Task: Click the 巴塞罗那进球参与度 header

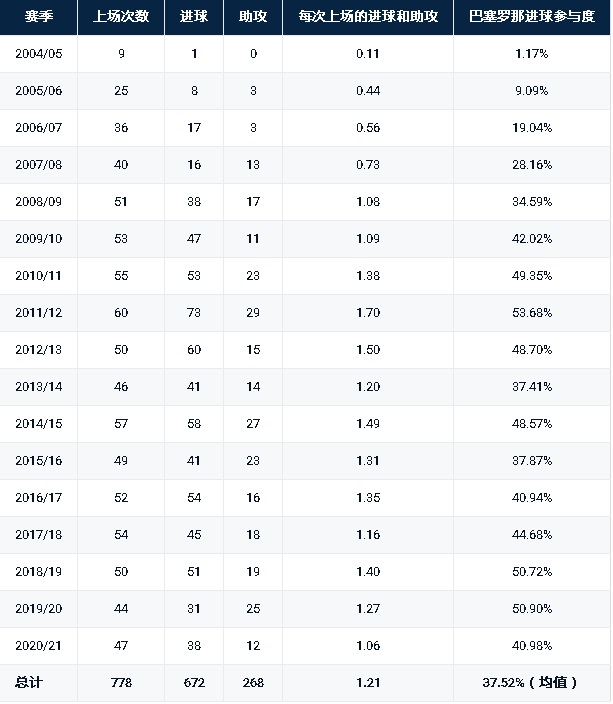Action: point(532,17)
